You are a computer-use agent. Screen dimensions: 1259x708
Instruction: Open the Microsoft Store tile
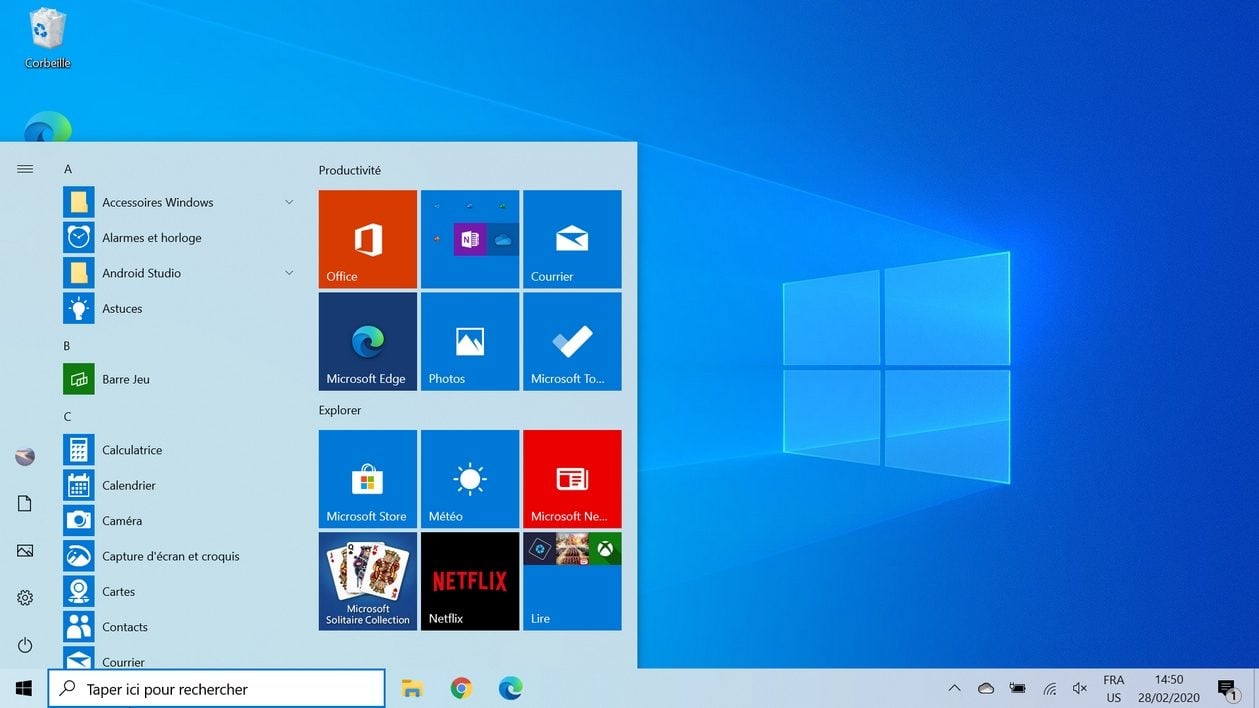[367, 479]
